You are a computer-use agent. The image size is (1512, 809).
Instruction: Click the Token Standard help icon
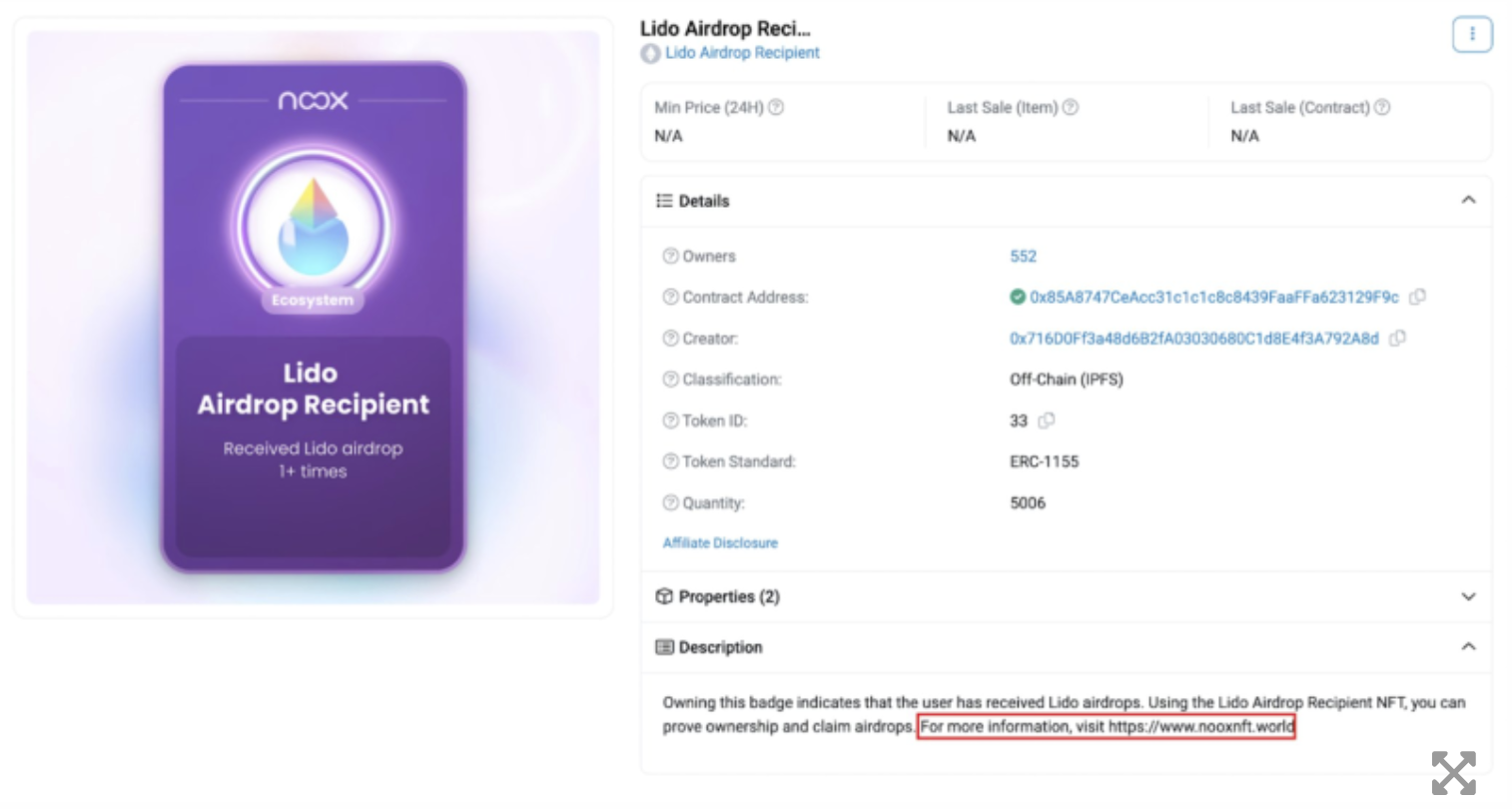[x=670, y=461]
